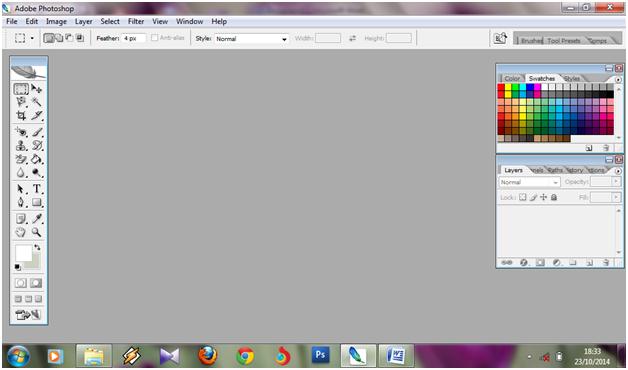Select the Type tool
This screenshot has height=370, width=628.
pyautogui.click(x=36, y=189)
